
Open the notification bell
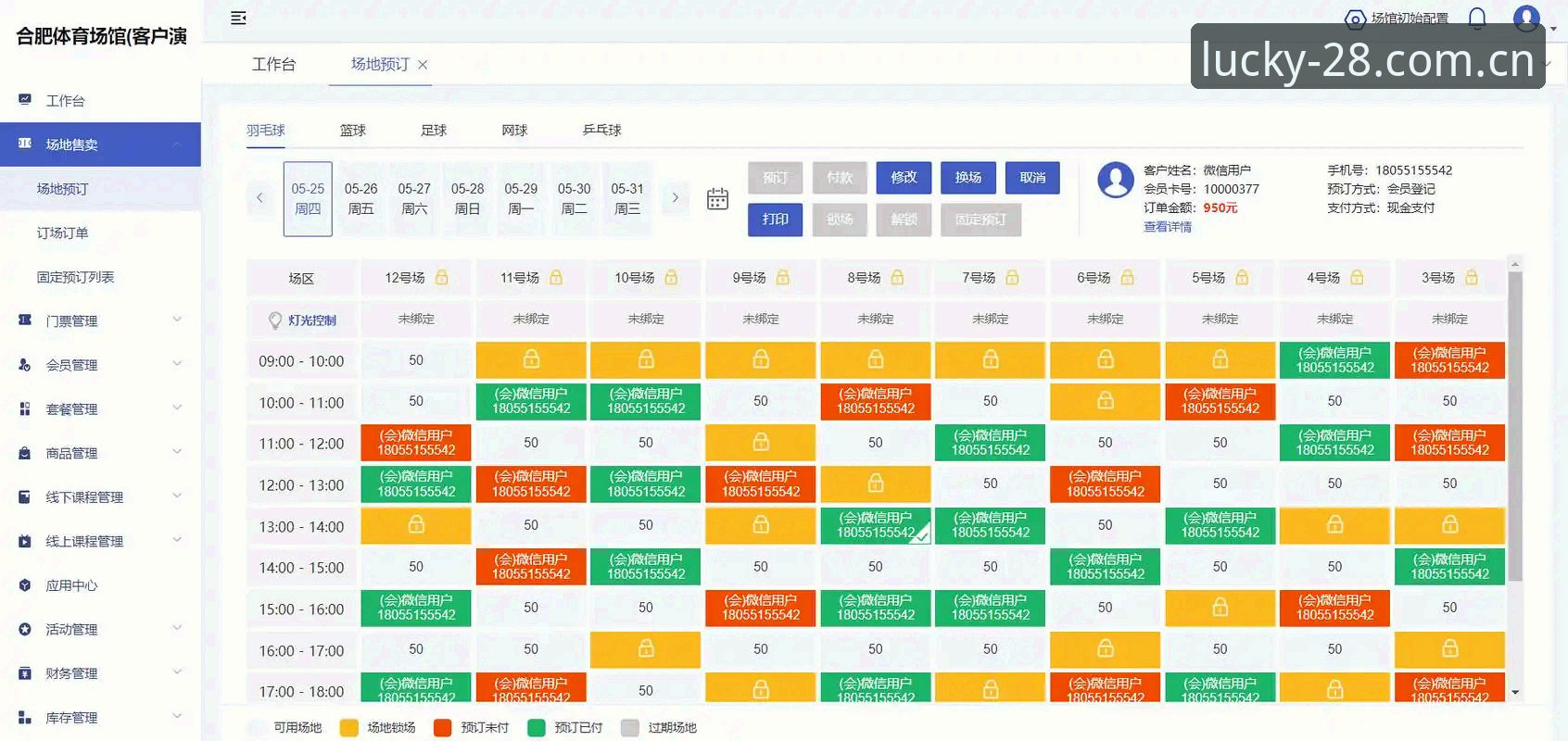[1477, 18]
